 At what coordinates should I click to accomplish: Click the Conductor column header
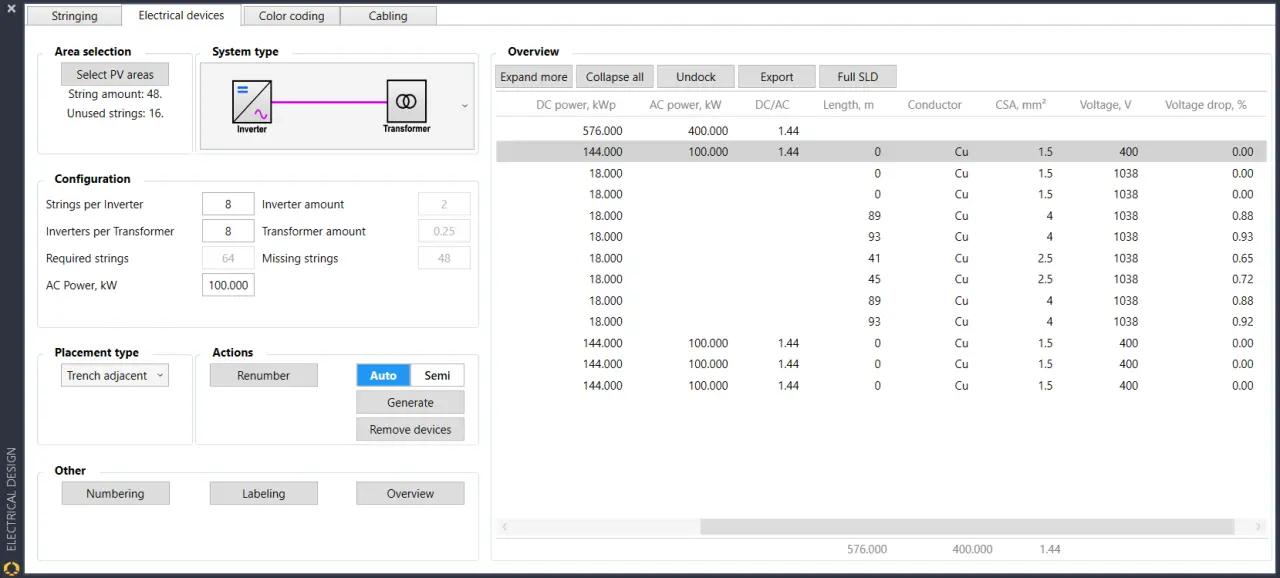935,105
